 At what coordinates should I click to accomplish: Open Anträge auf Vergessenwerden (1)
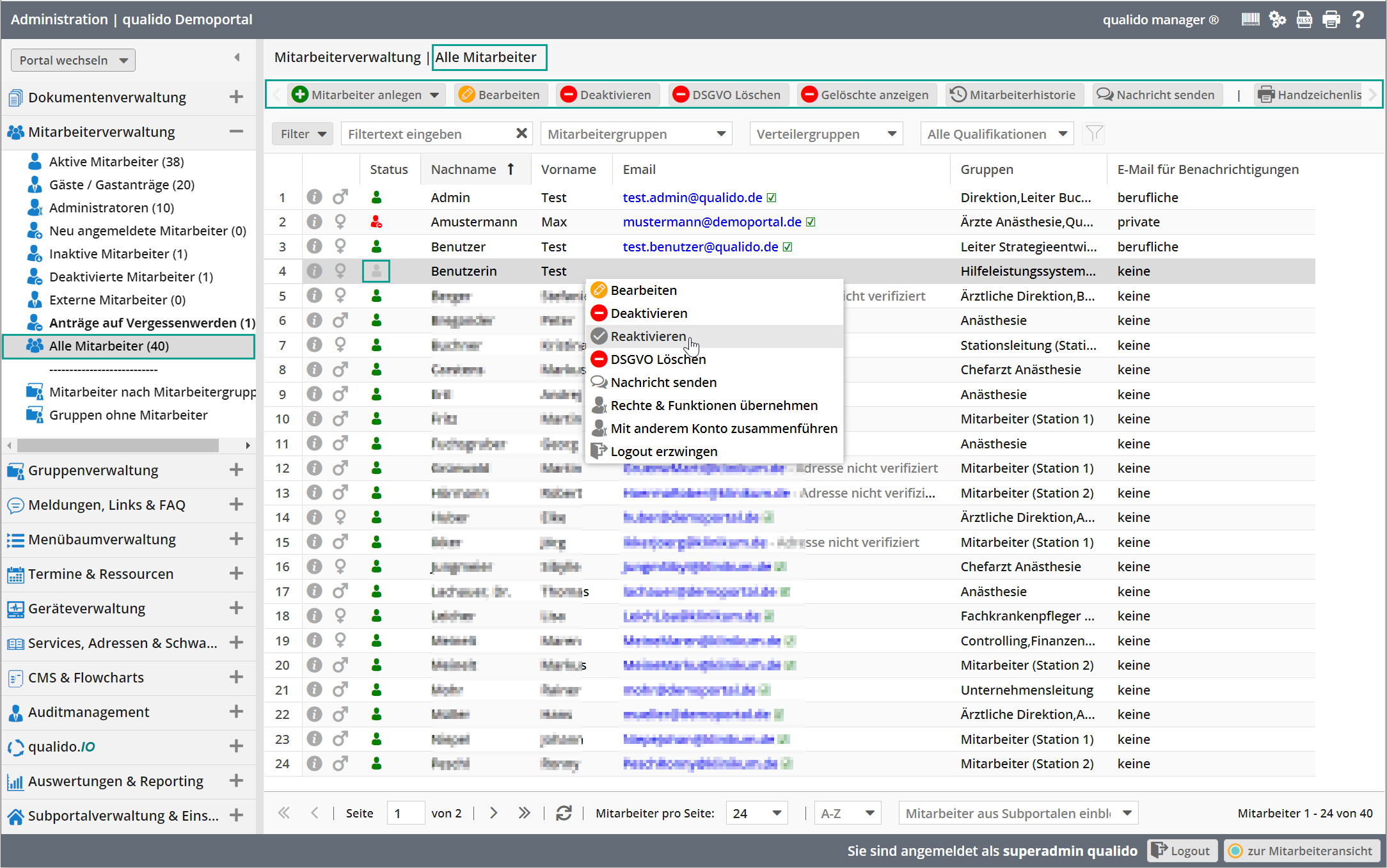click(152, 322)
